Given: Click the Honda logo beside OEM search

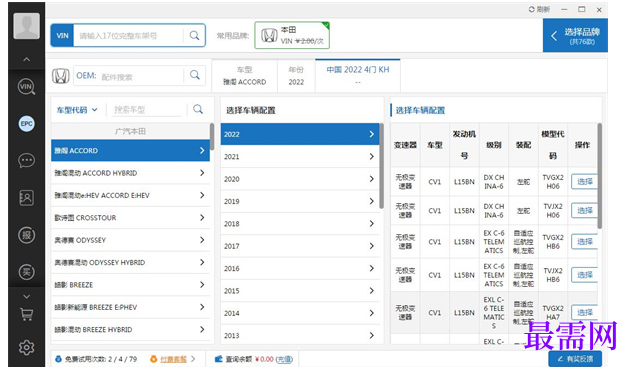Looking at the screenshot, I should pyautogui.click(x=60, y=76).
